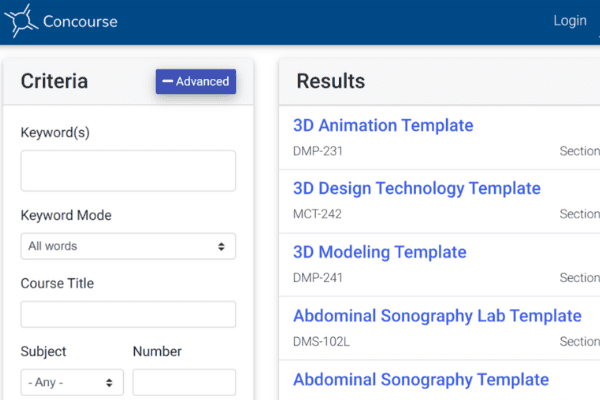Click the MCT-242 course code
This screenshot has width=600, height=400.
point(318,214)
